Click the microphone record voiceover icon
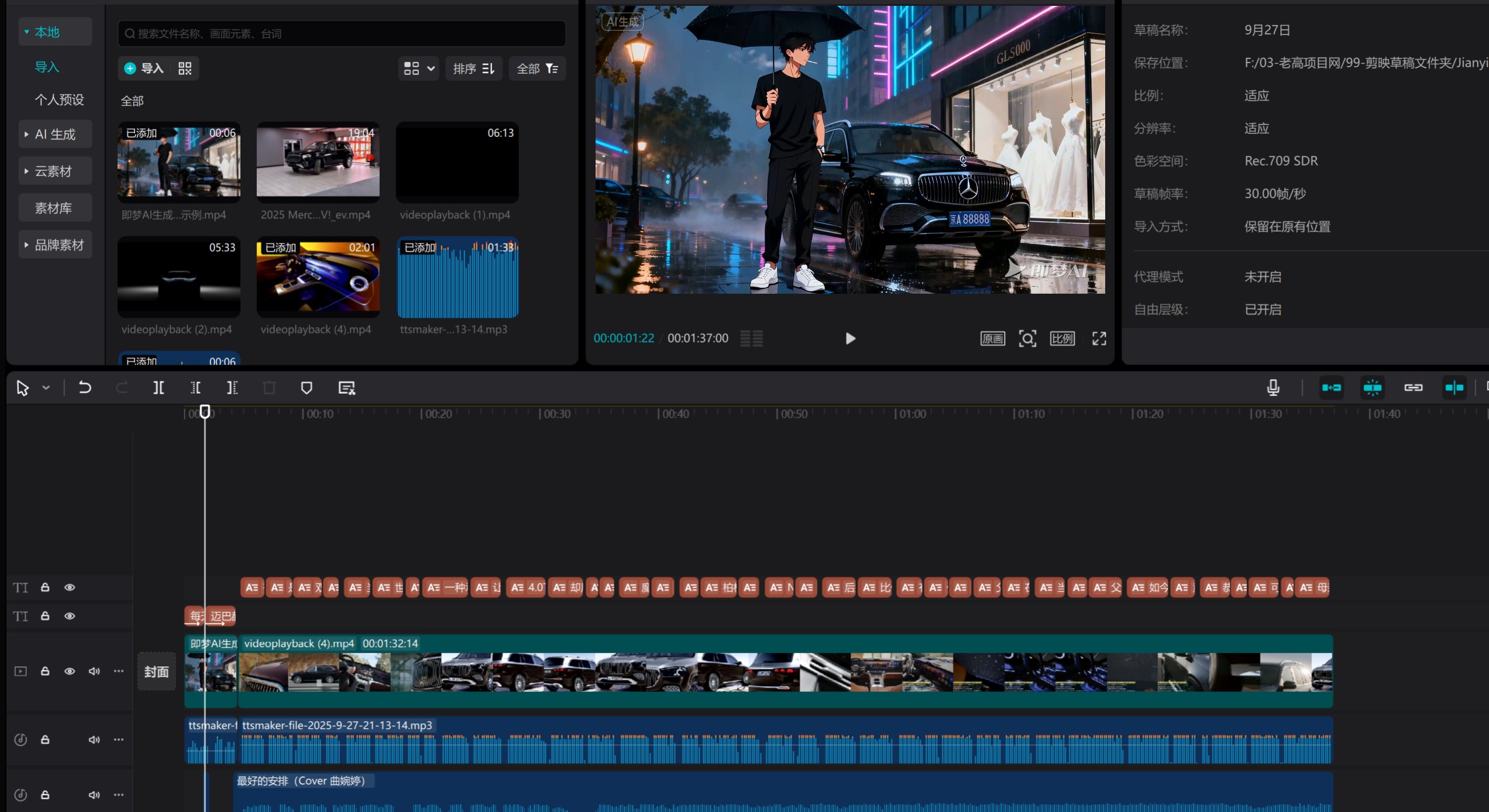Image resolution: width=1489 pixels, height=812 pixels. 1273,387
